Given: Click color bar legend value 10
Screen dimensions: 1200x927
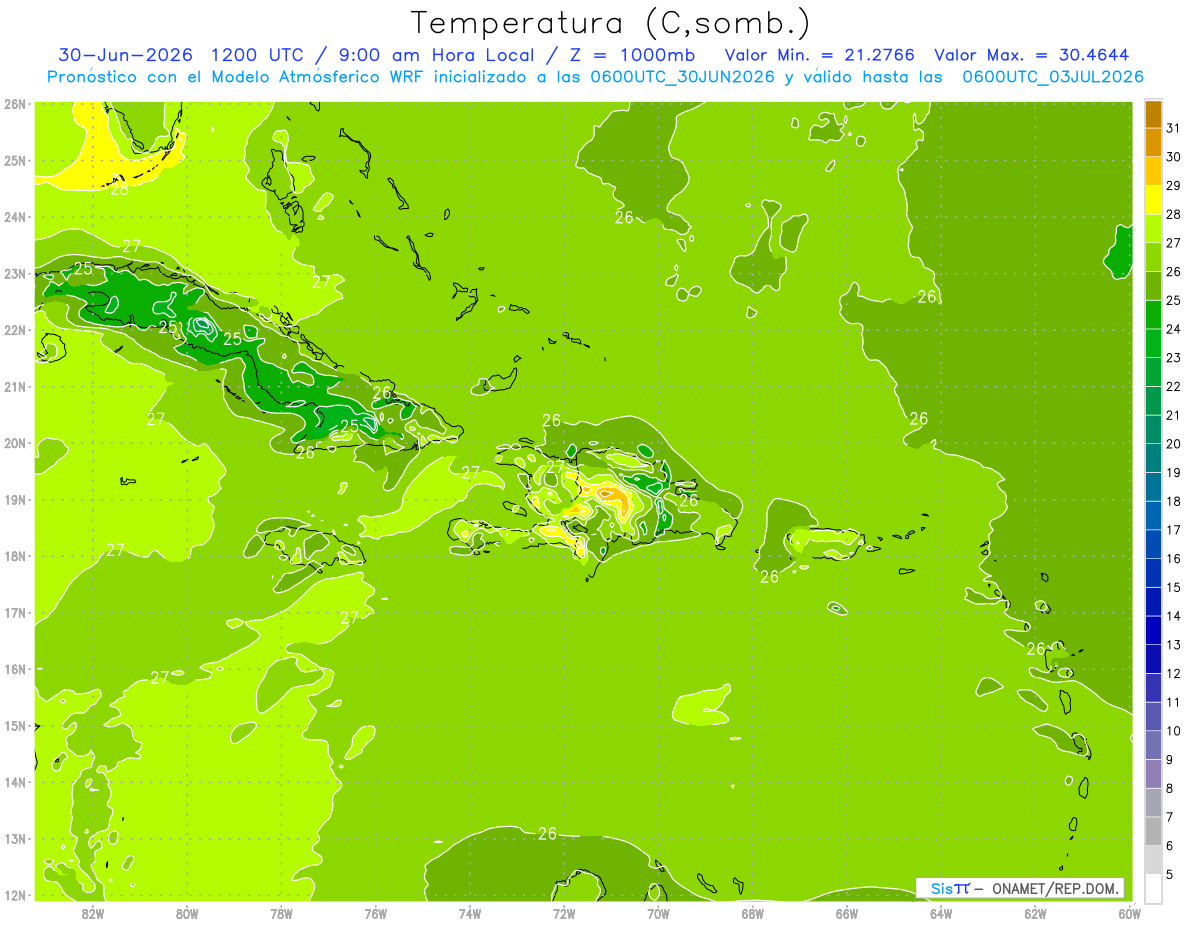Looking at the screenshot, I should pyautogui.click(x=1173, y=731).
